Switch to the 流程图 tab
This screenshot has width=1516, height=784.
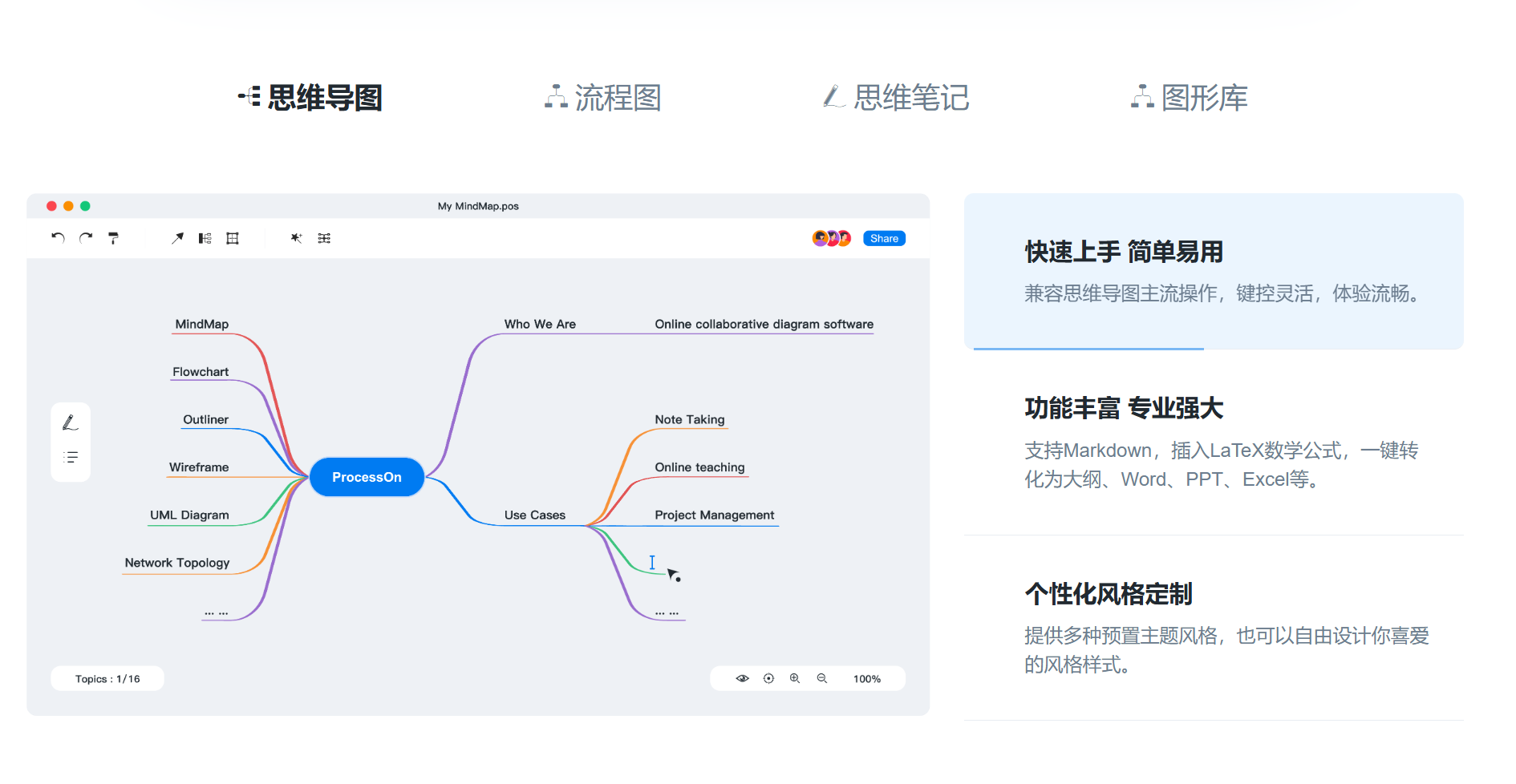[603, 98]
